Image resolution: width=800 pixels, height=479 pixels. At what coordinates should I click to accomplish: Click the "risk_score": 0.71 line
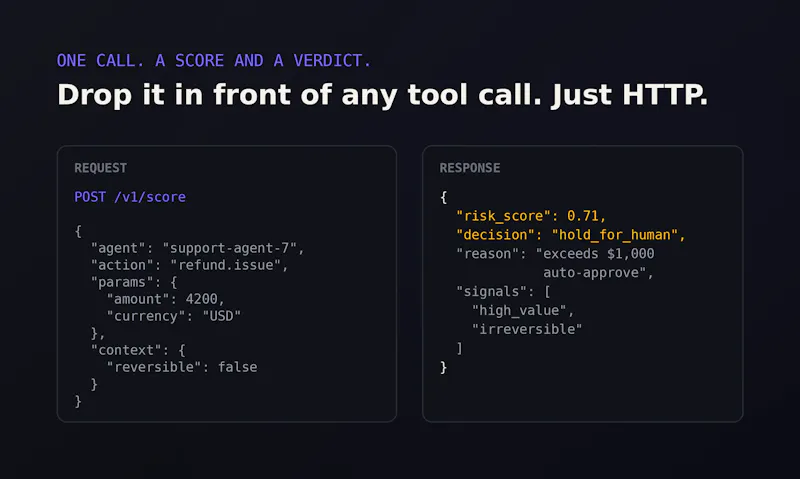click(x=531, y=216)
